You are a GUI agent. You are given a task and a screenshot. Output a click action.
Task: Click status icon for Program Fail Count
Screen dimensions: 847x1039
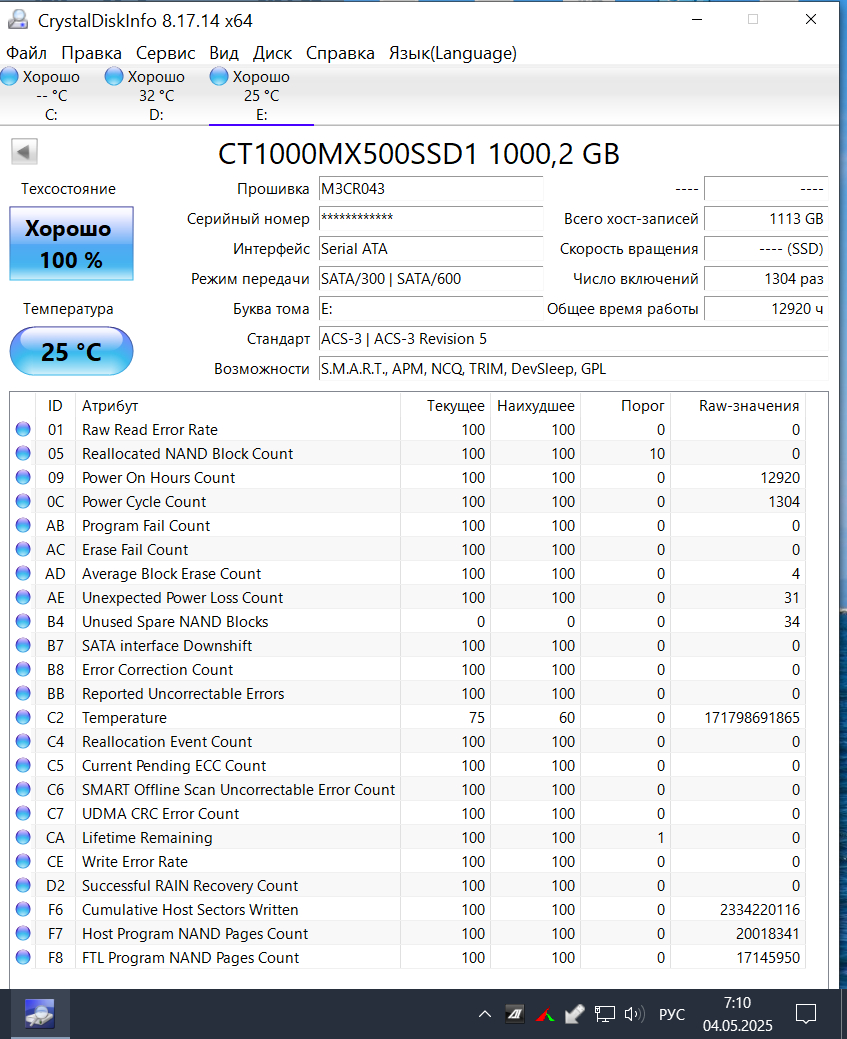click(23, 525)
